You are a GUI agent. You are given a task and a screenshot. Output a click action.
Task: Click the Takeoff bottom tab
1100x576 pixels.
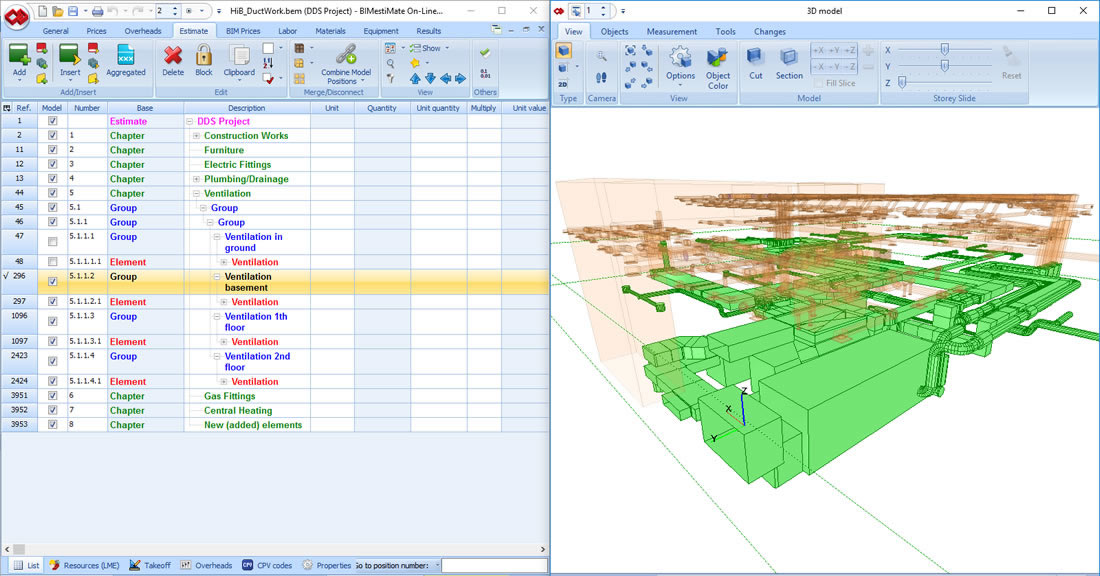[150, 565]
